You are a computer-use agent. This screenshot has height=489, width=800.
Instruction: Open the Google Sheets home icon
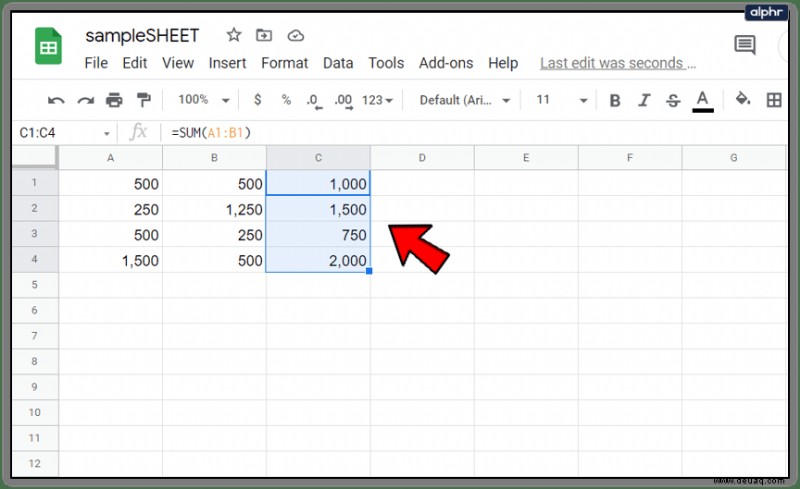[48, 46]
